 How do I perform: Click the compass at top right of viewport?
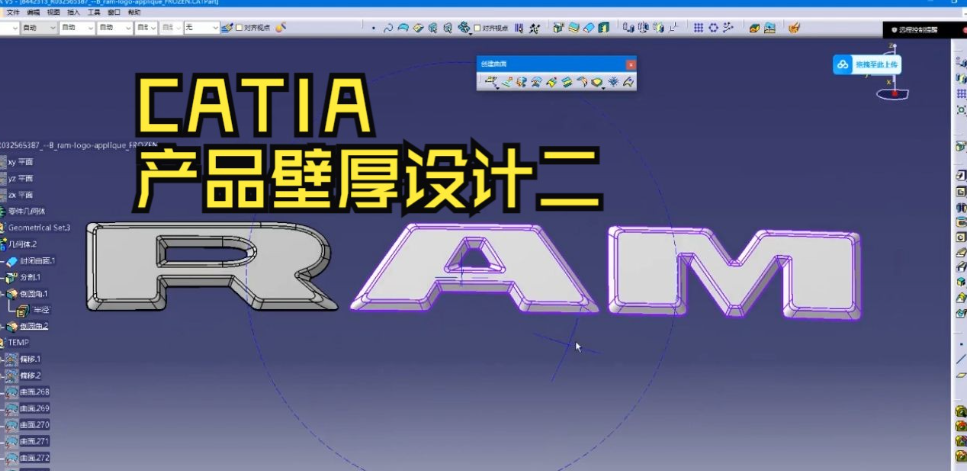click(x=893, y=86)
